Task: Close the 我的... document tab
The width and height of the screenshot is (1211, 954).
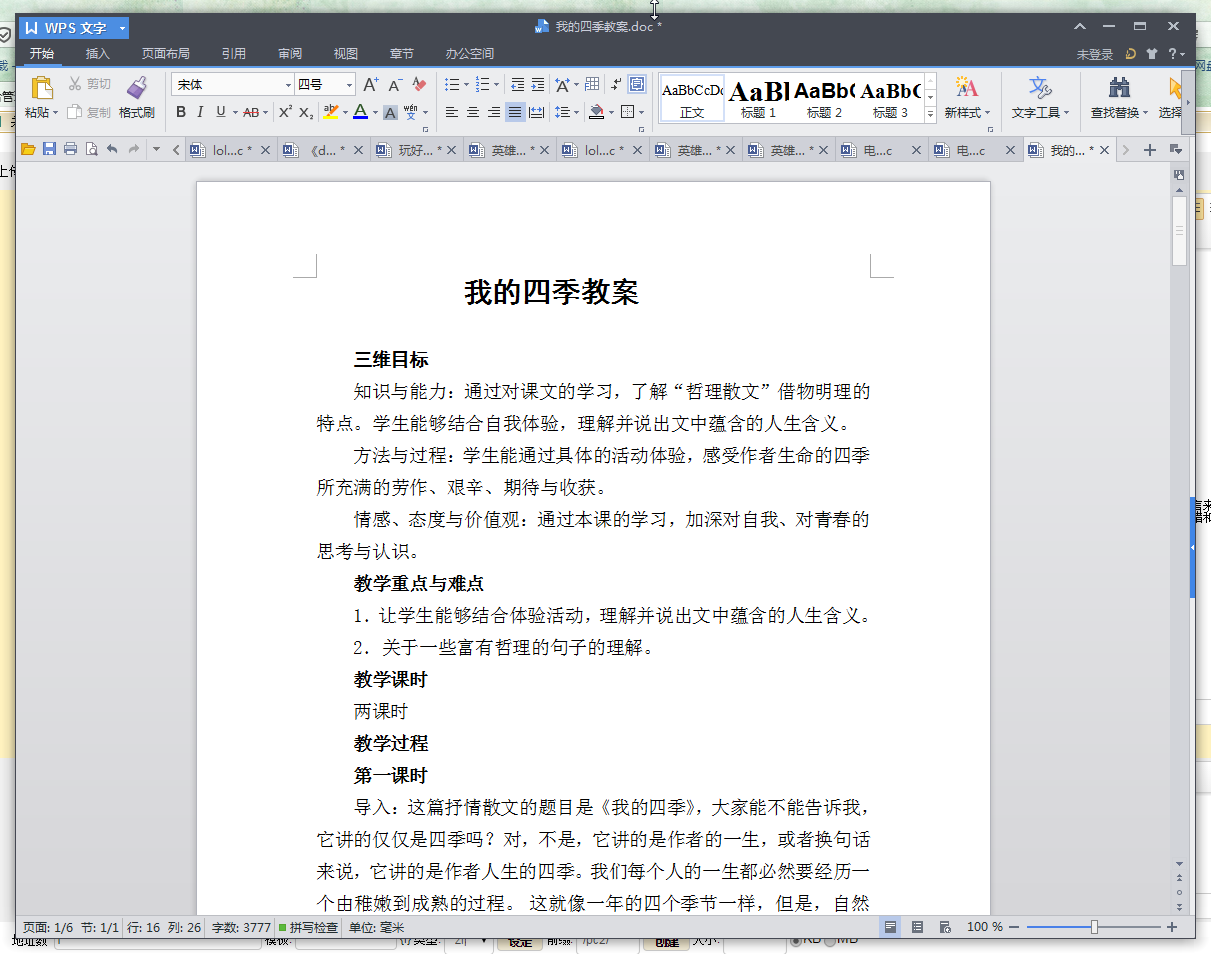Action: (1105, 150)
